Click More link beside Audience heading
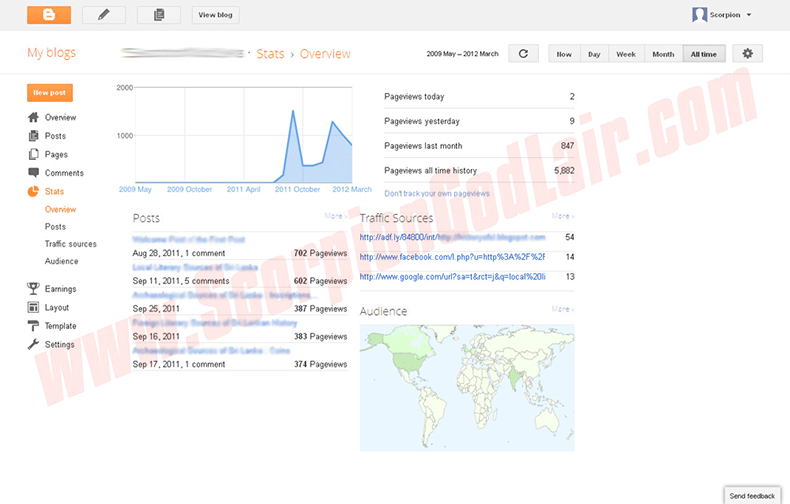This screenshot has height=504, width=790. pyautogui.click(x=563, y=309)
